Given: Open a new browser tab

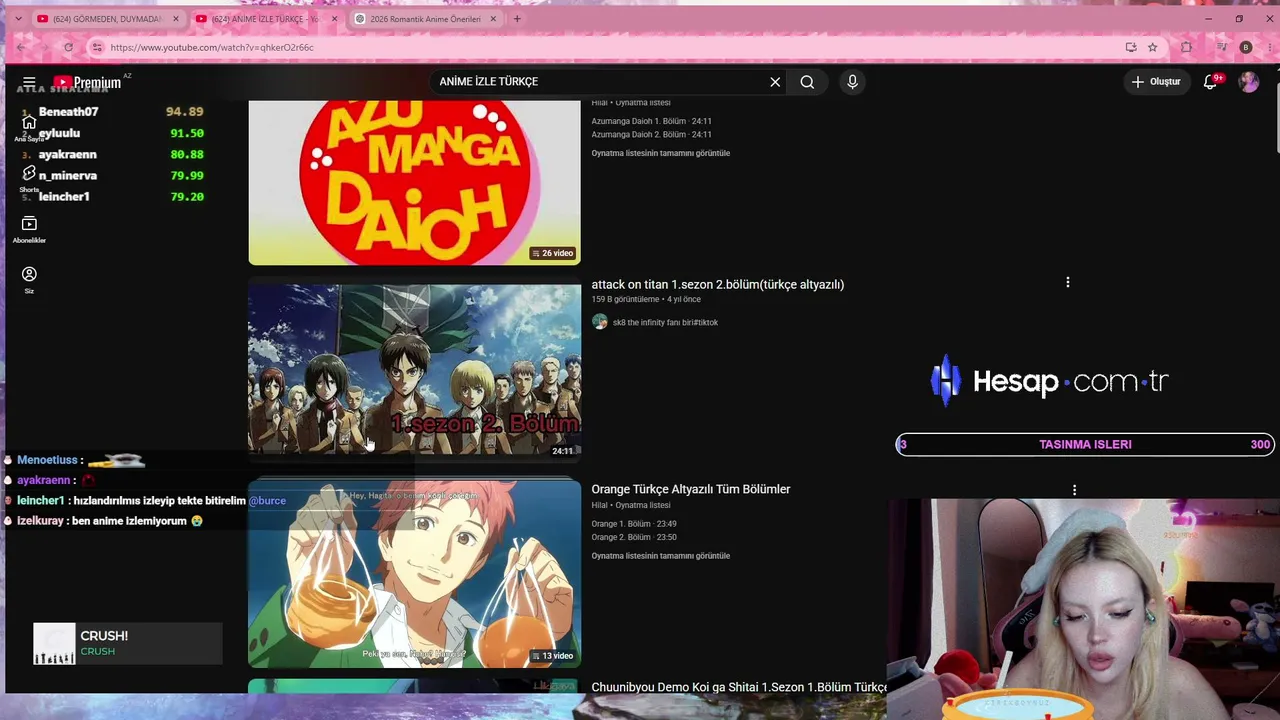Looking at the screenshot, I should 517,19.
